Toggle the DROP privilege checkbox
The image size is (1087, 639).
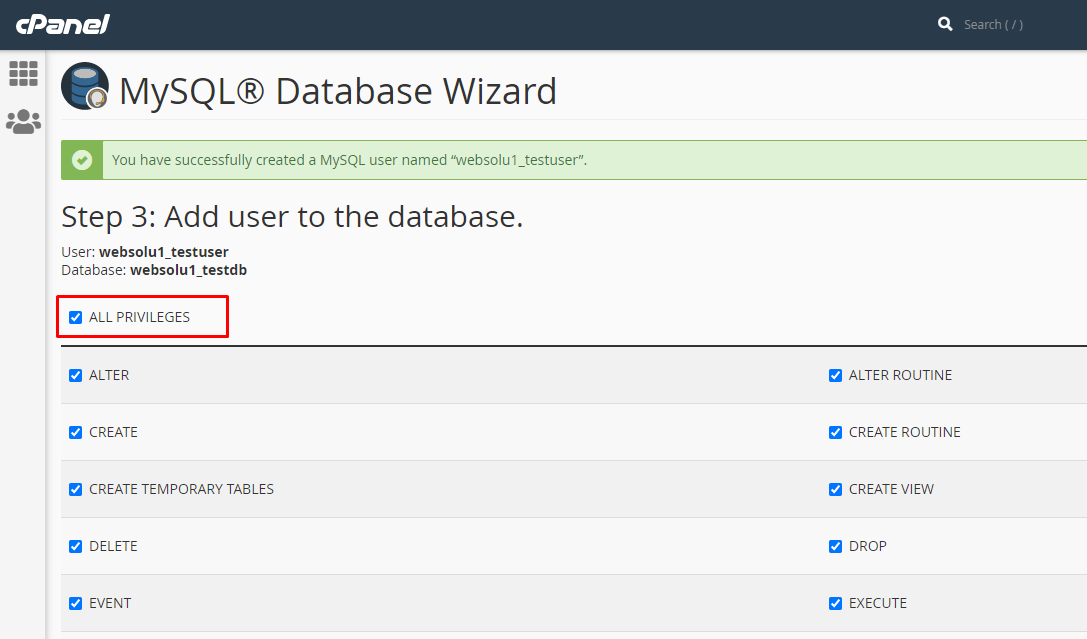835,546
